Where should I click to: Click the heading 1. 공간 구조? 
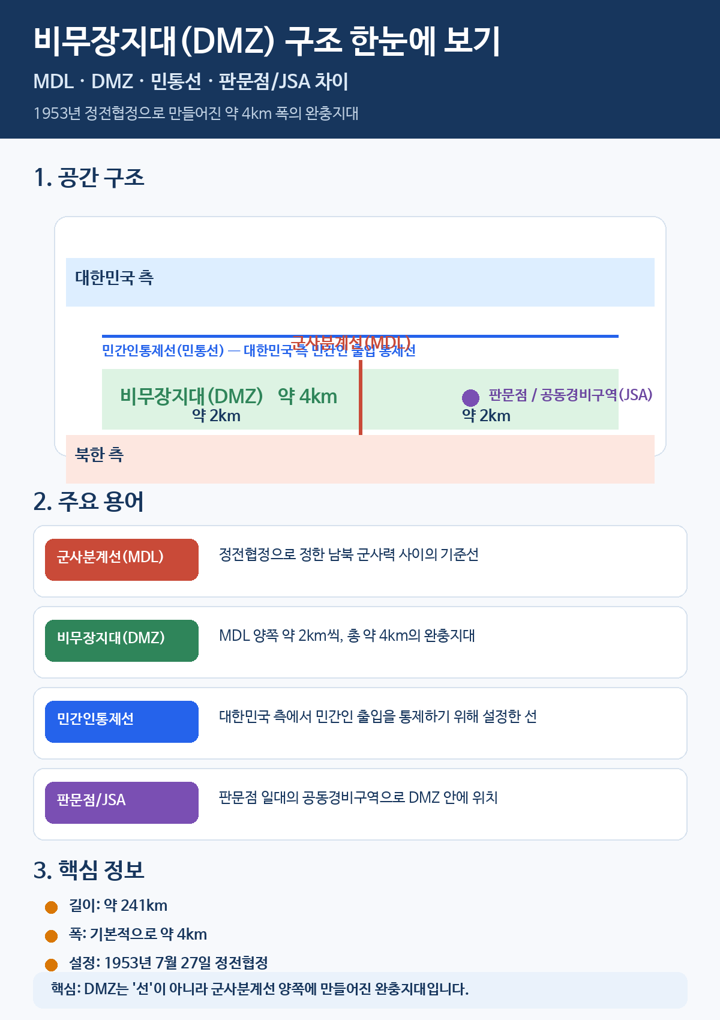click(89, 178)
